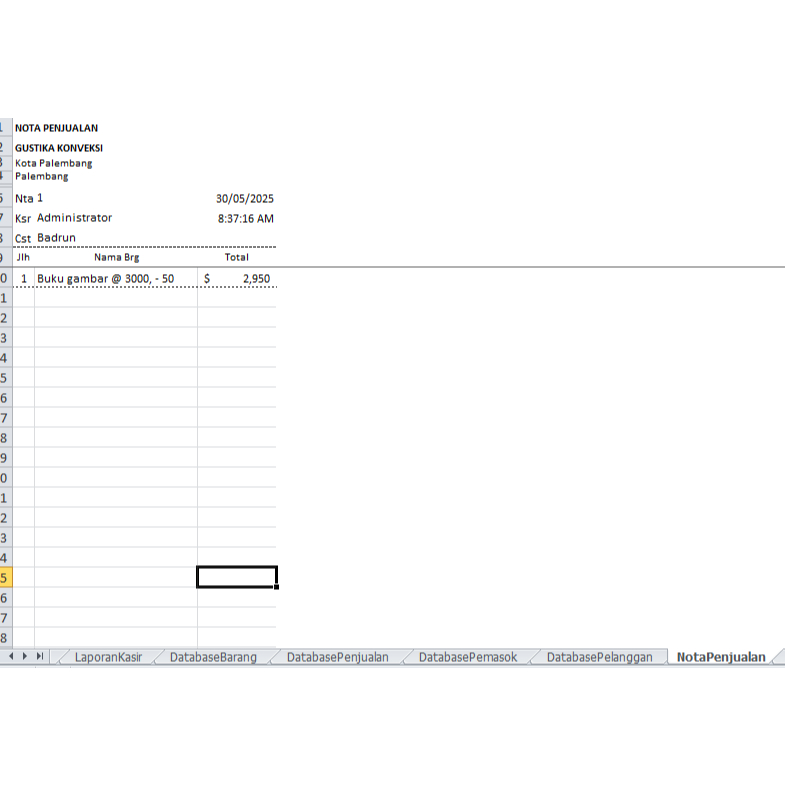The width and height of the screenshot is (785, 785).
Task: Click the currently selected outlined cell
Action: click(237, 577)
